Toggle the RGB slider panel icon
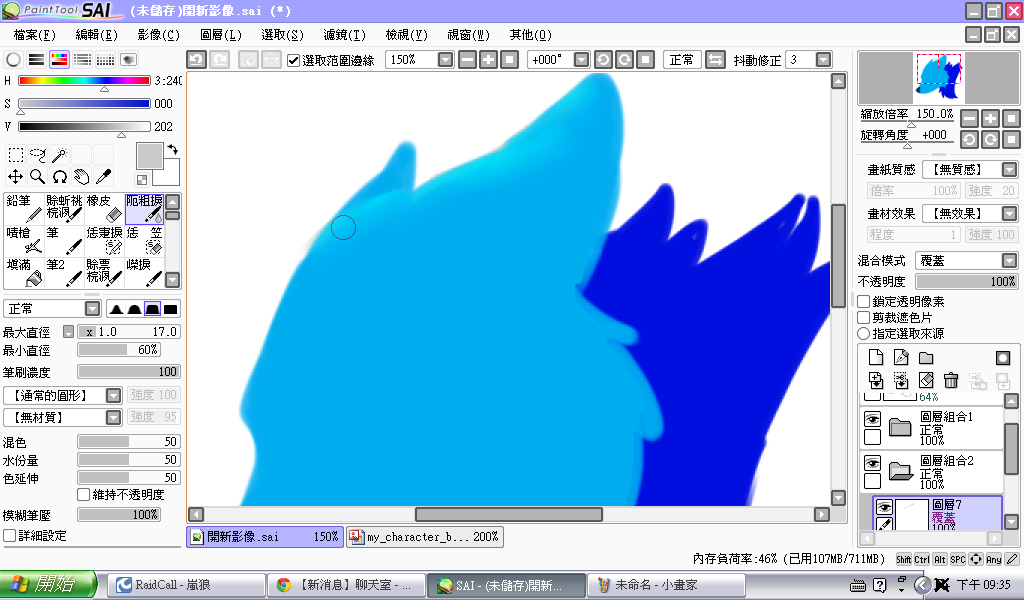The height and width of the screenshot is (600, 1024). click(x=37, y=59)
